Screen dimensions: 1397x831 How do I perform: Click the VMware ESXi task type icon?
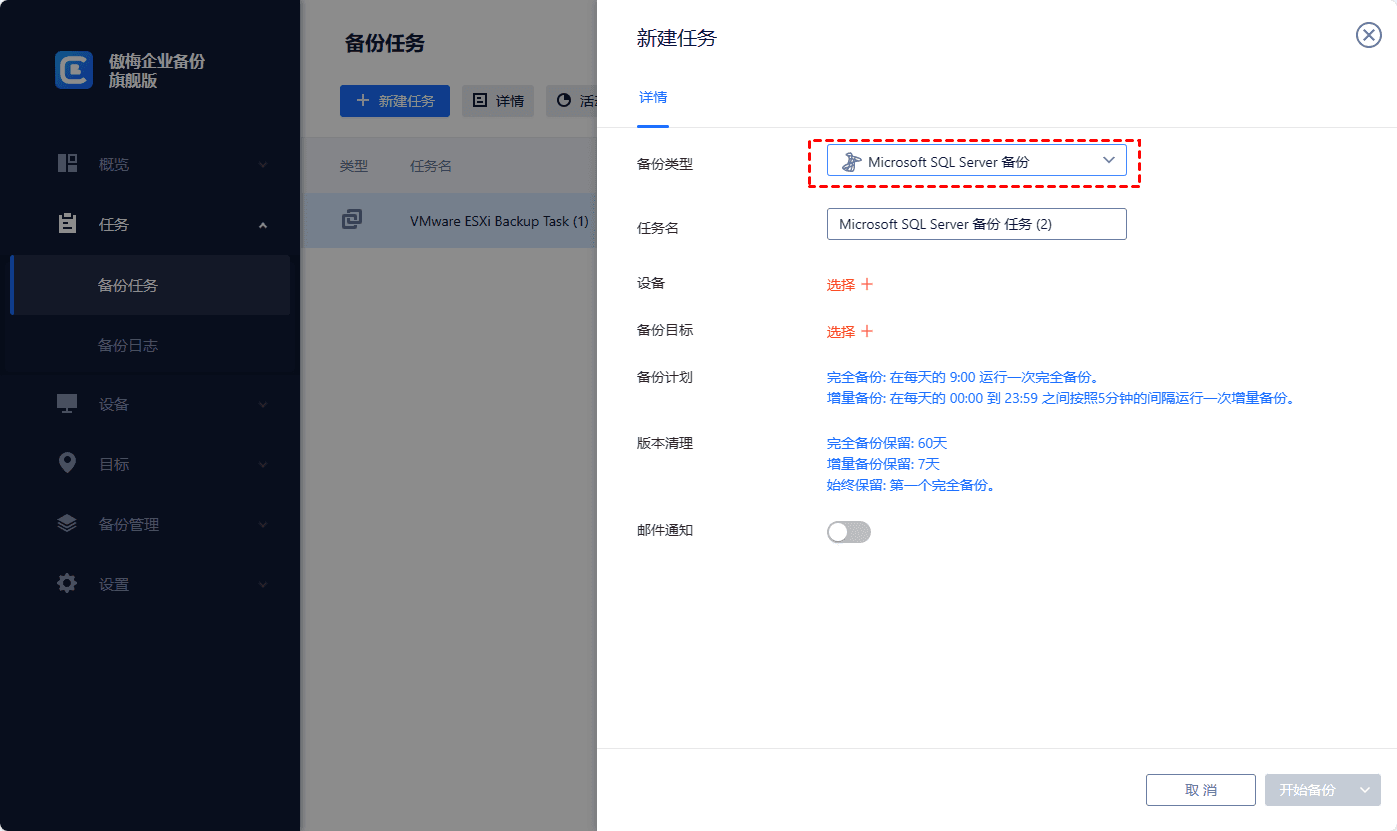tap(352, 220)
